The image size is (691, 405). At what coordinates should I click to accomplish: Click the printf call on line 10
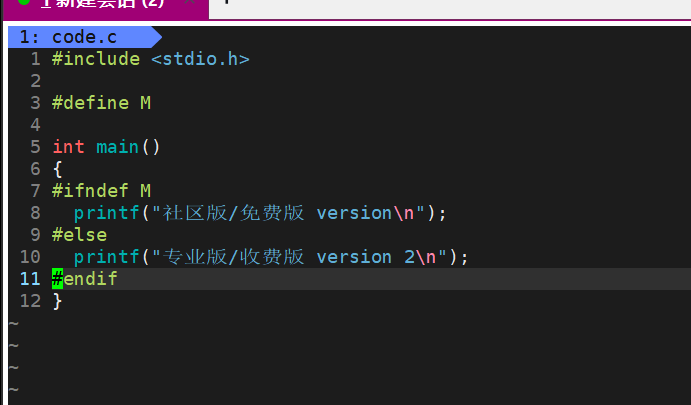[x=107, y=257]
